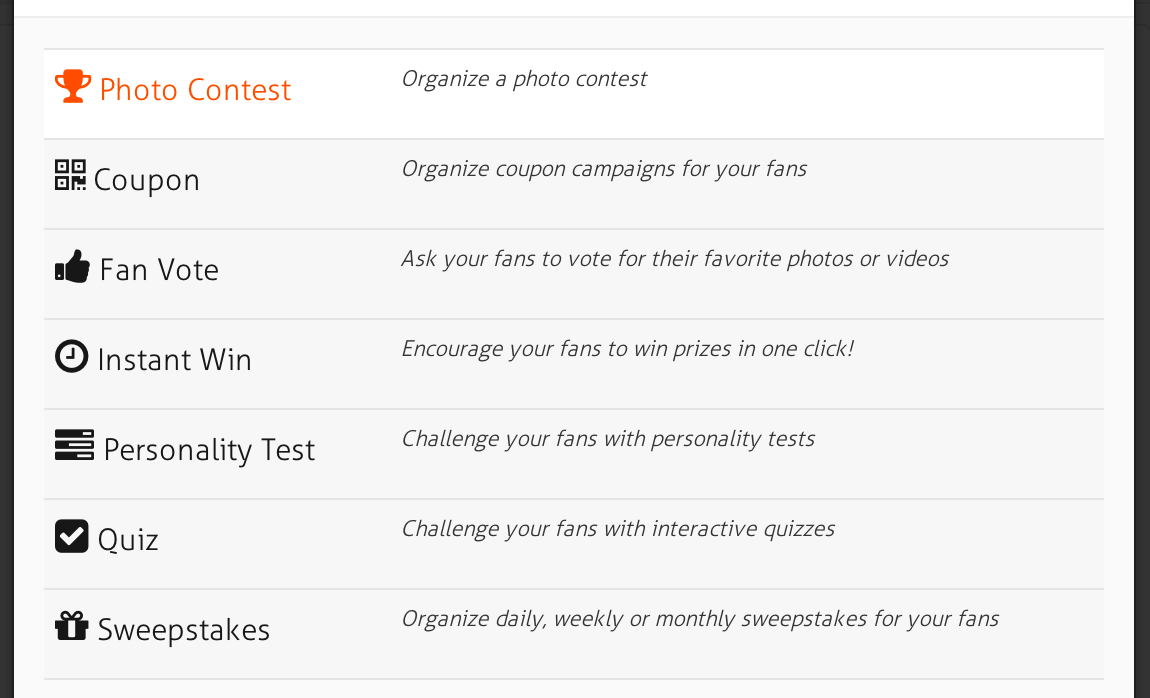Screen dimensions: 1150x698
Task: Open the Sweepstakes campaign option
Action: [x=183, y=629]
